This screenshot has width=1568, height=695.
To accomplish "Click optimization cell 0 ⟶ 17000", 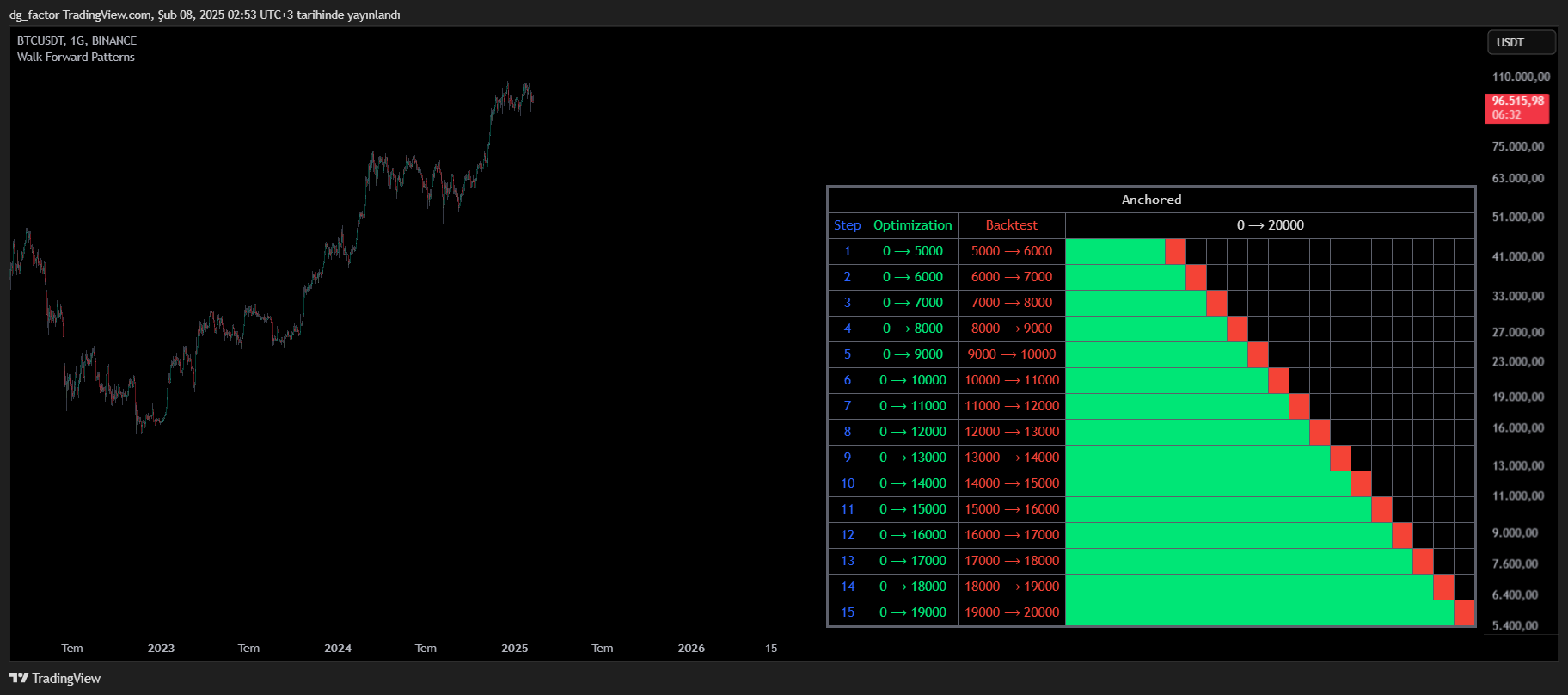I will coord(912,561).
